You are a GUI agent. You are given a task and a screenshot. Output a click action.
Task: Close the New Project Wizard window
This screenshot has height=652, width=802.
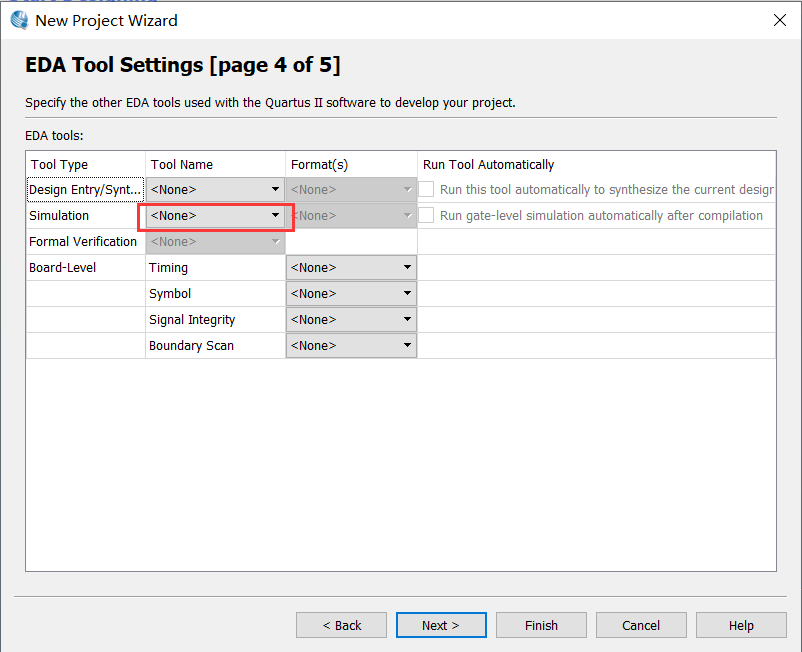pyautogui.click(x=779, y=20)
